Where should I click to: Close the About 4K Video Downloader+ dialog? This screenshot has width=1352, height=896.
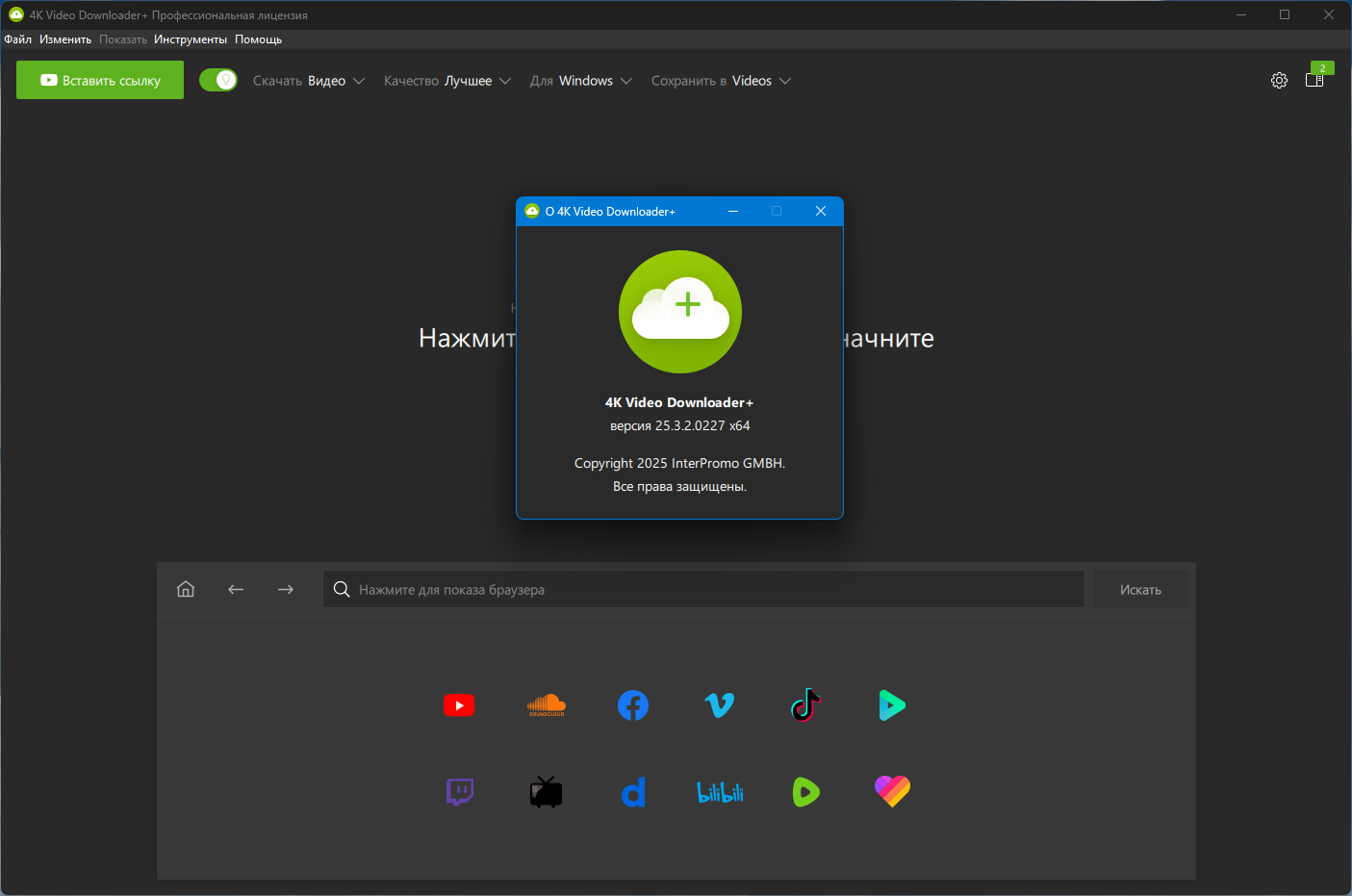click(x=821, y=211)
